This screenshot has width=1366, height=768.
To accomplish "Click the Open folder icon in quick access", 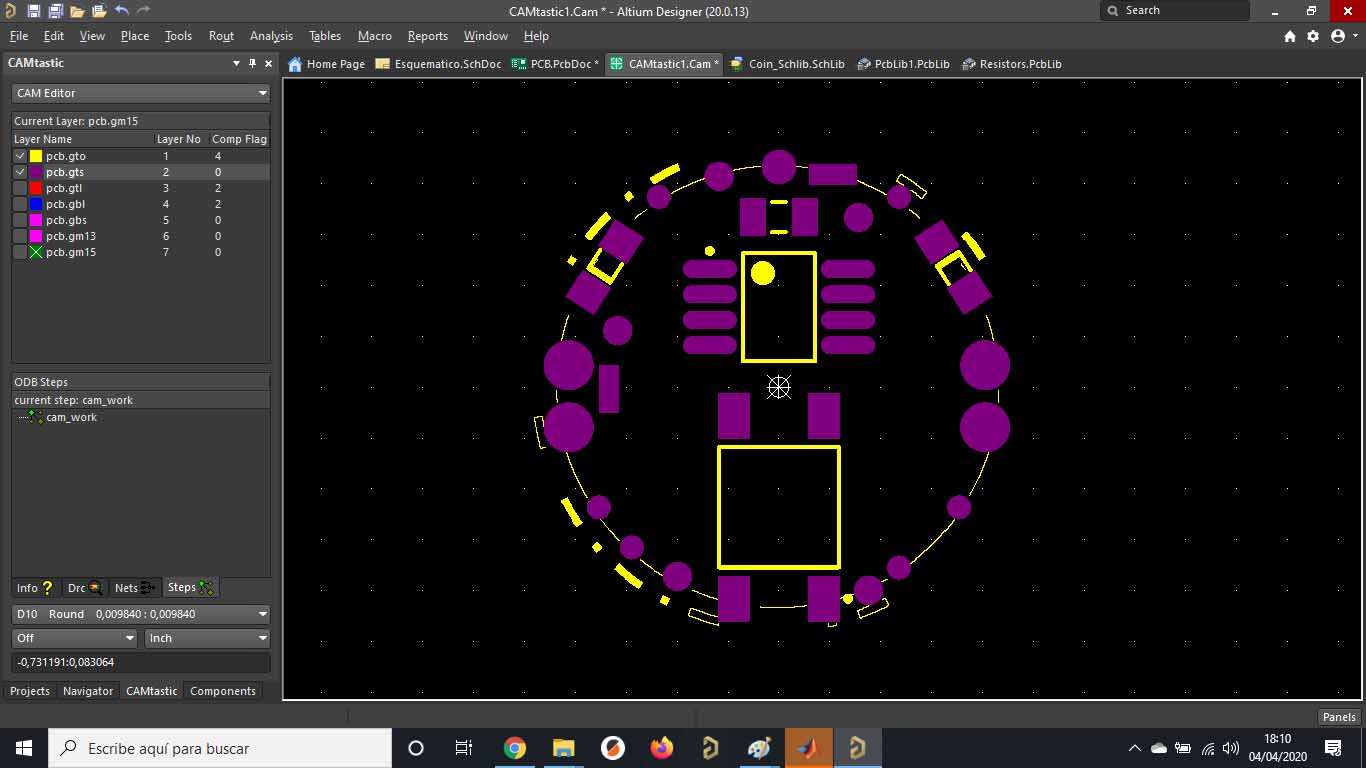I will tap(77, 11).
